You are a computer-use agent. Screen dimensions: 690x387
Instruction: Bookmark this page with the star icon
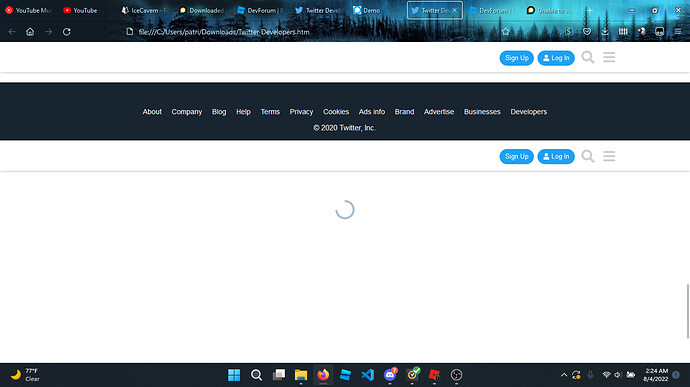[506, 32]
